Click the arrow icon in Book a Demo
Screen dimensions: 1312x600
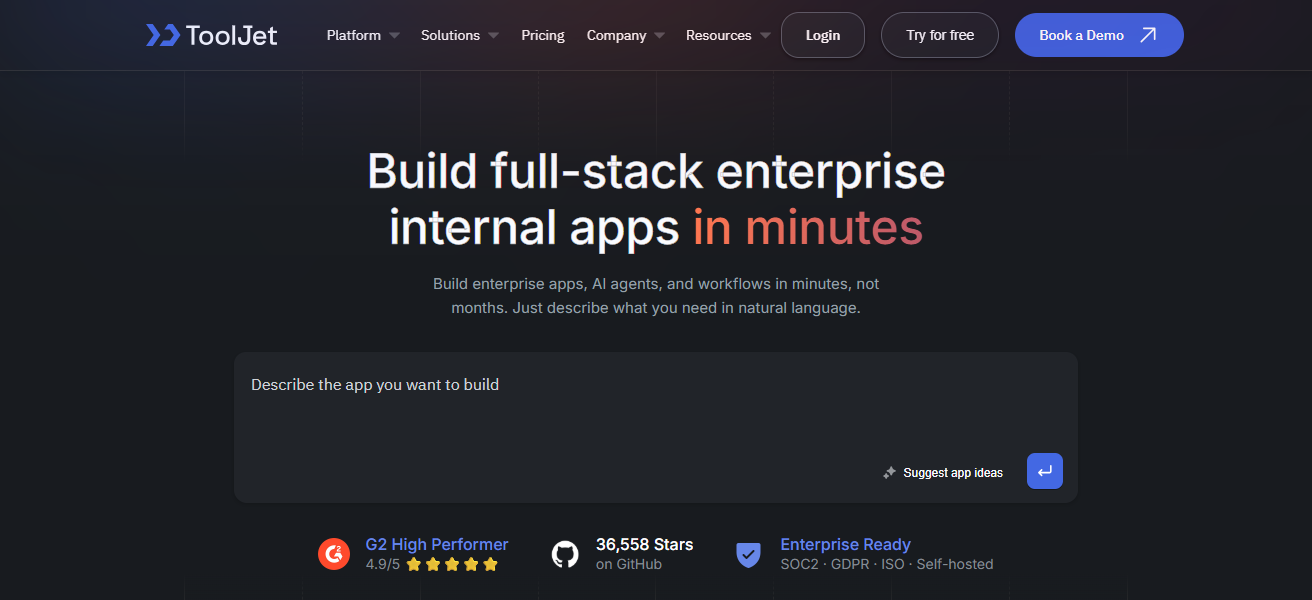[1148, 35]
